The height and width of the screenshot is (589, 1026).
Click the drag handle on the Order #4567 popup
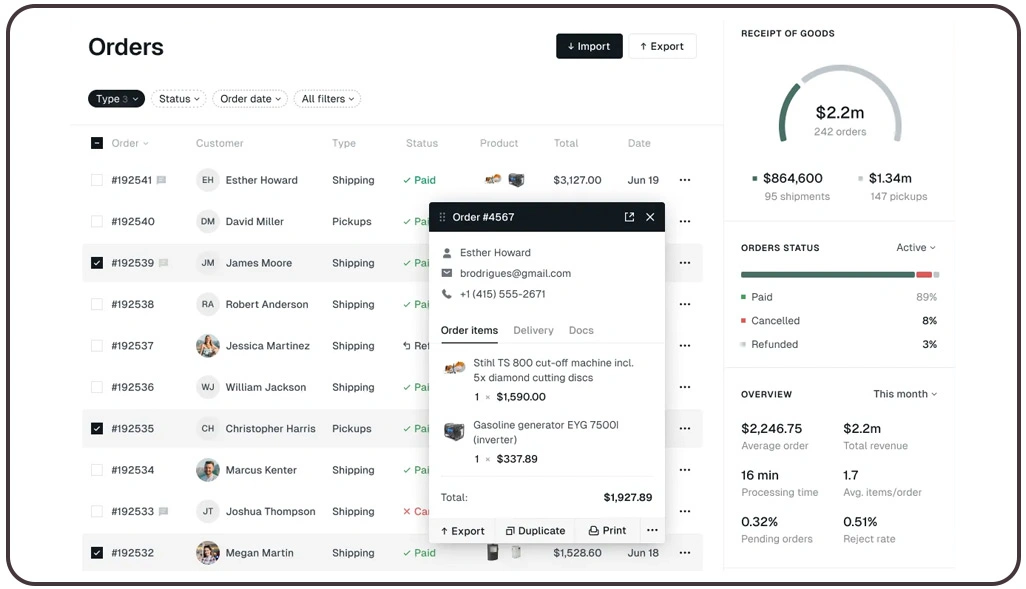point(443,217)
